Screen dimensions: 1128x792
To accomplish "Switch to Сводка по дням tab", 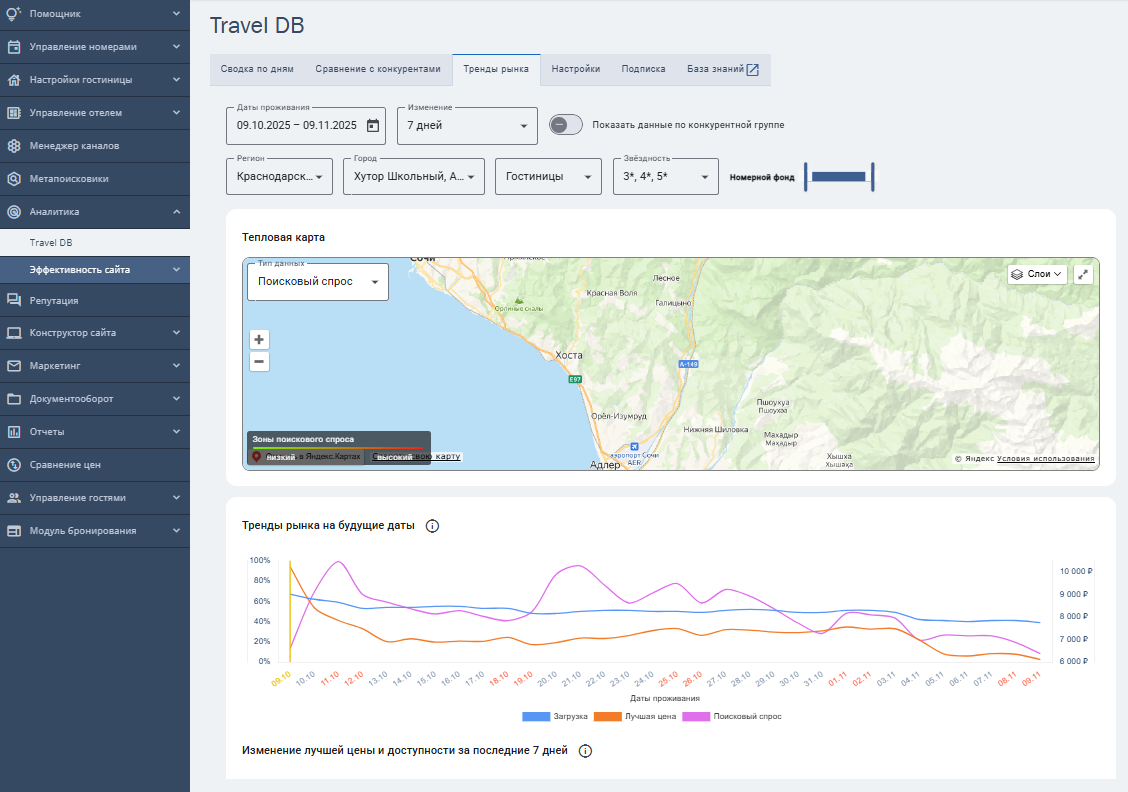I will [257, 69].
